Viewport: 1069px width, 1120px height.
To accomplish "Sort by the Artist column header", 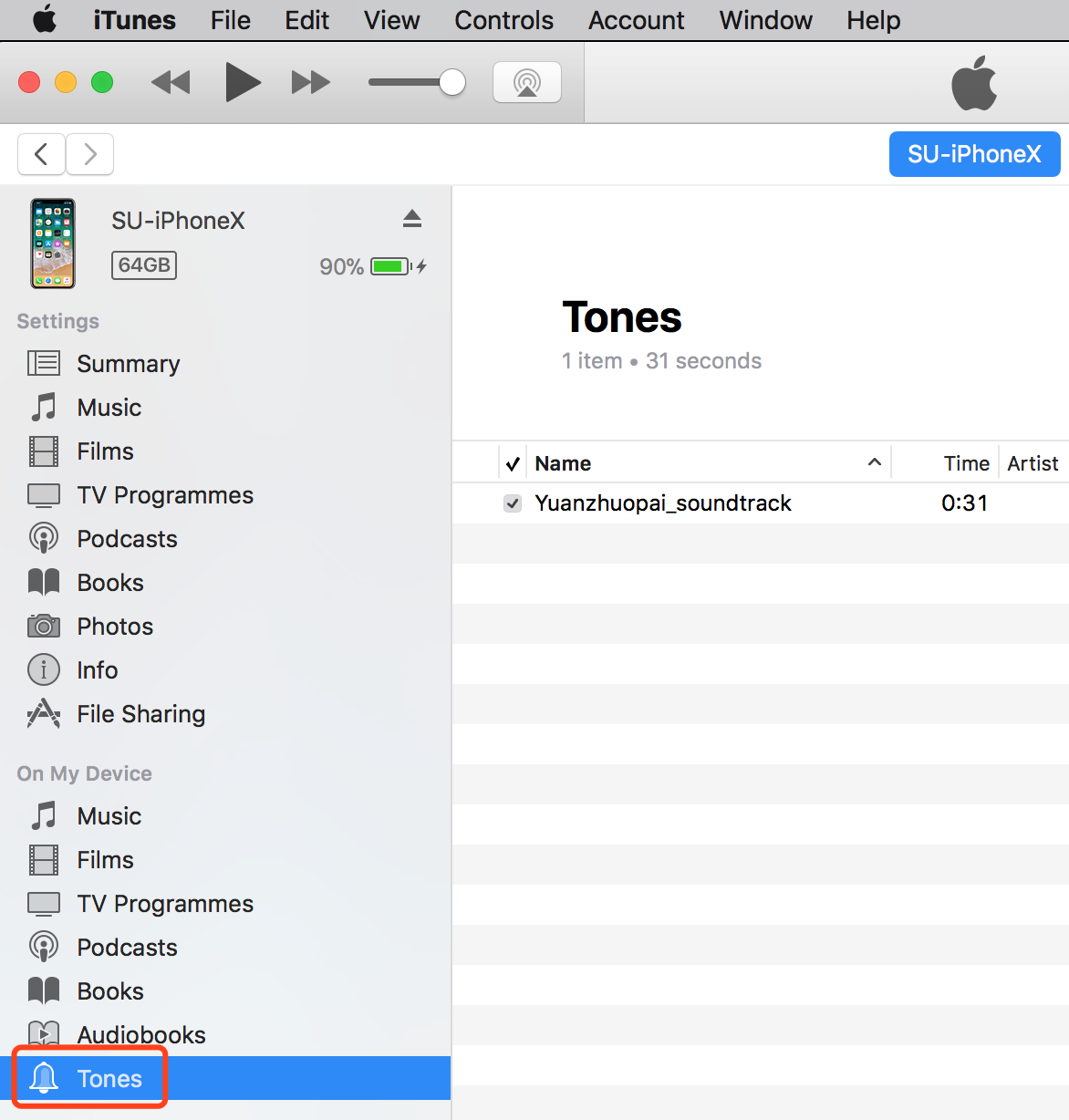I will point(1034,463).
